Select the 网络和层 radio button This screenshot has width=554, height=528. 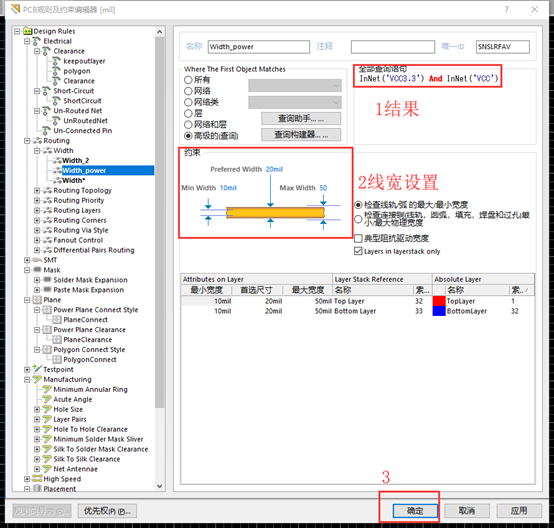coord(188,125)
